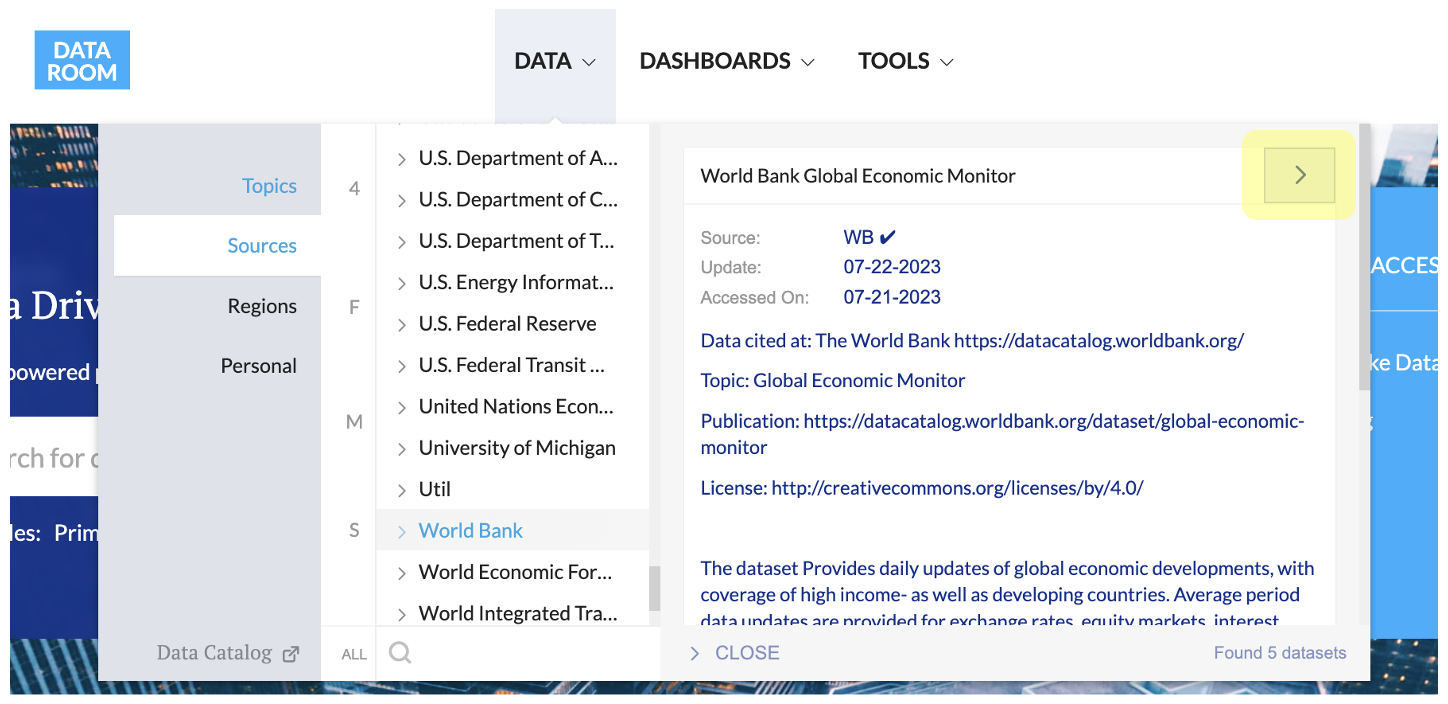Click the 'Found 5 datasets' status text
The width and height of the screenshot is (1448, 704).
pos(1280,653)
